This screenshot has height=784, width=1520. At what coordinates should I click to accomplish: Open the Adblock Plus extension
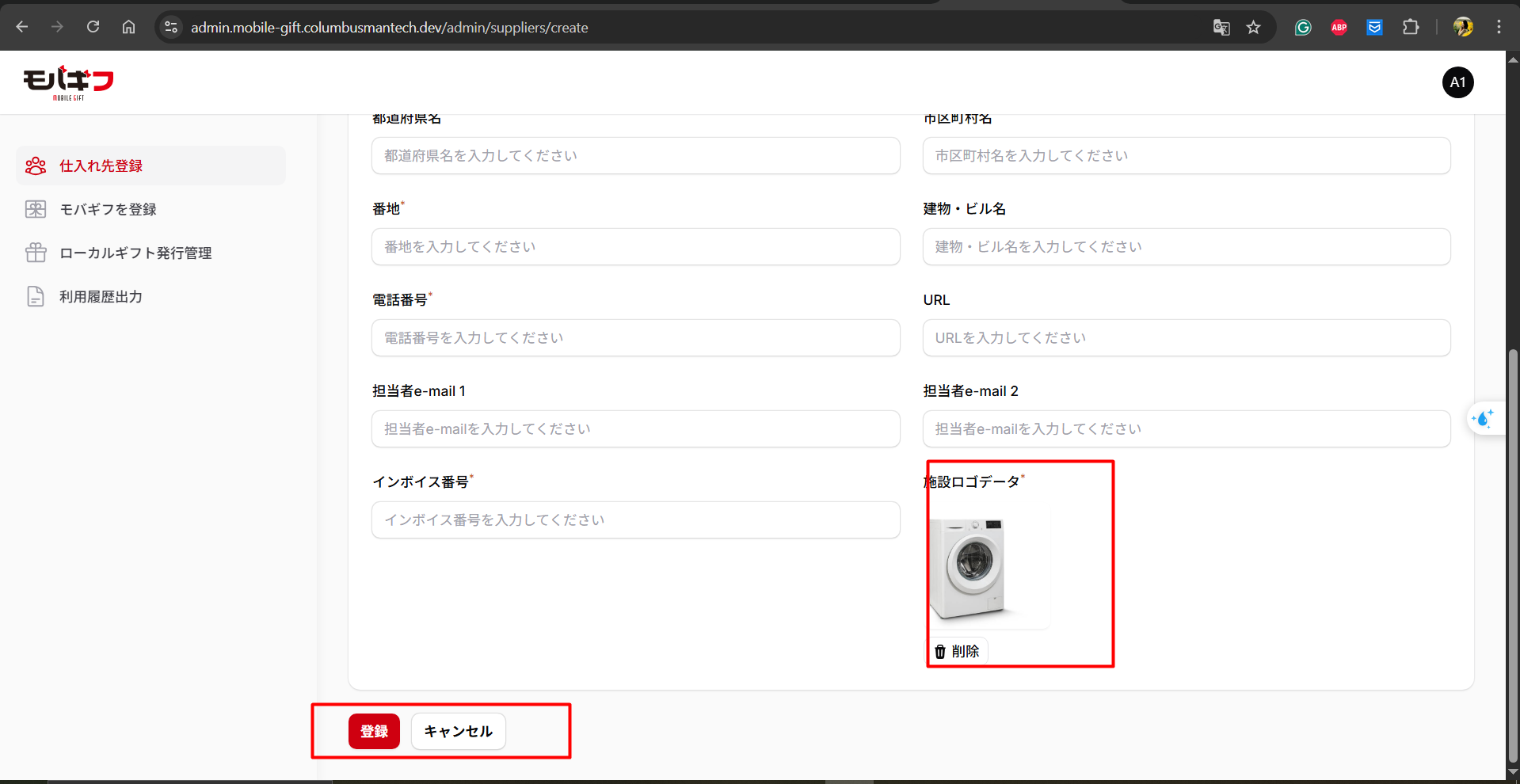pos(1339,28)
